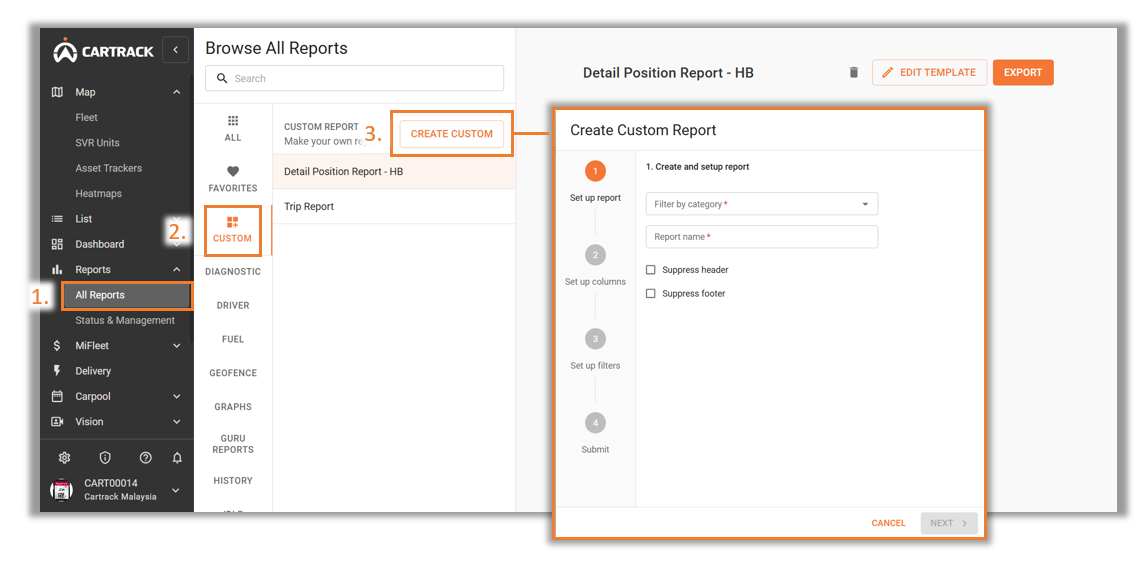Open settings gear at sidebar bottom
This screenshot has width=1142, height=562.
point(64,458)
